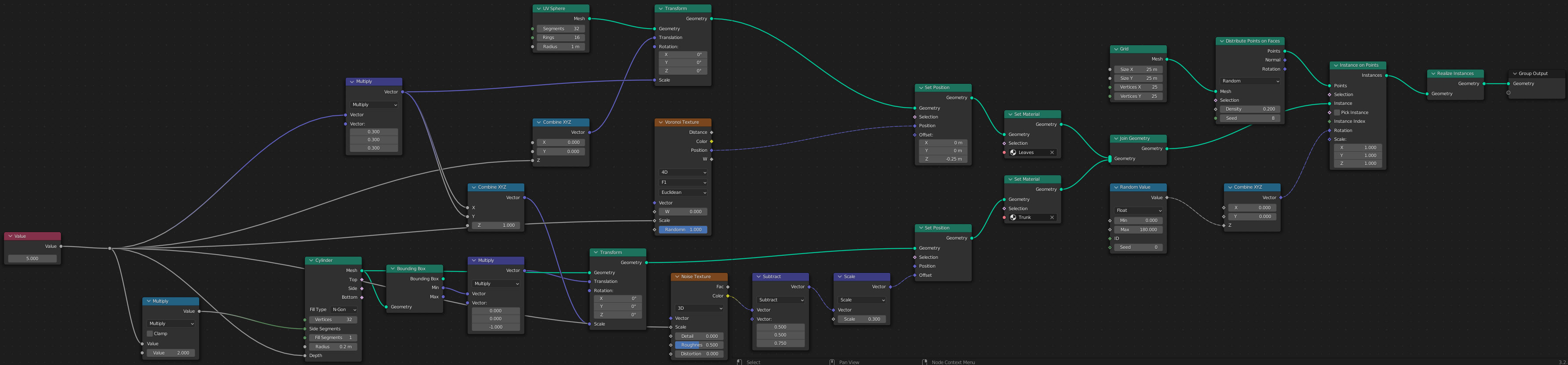Click the UV Sphere Rings field
This screenshot has height=365, width=1568.
[561, 38]
